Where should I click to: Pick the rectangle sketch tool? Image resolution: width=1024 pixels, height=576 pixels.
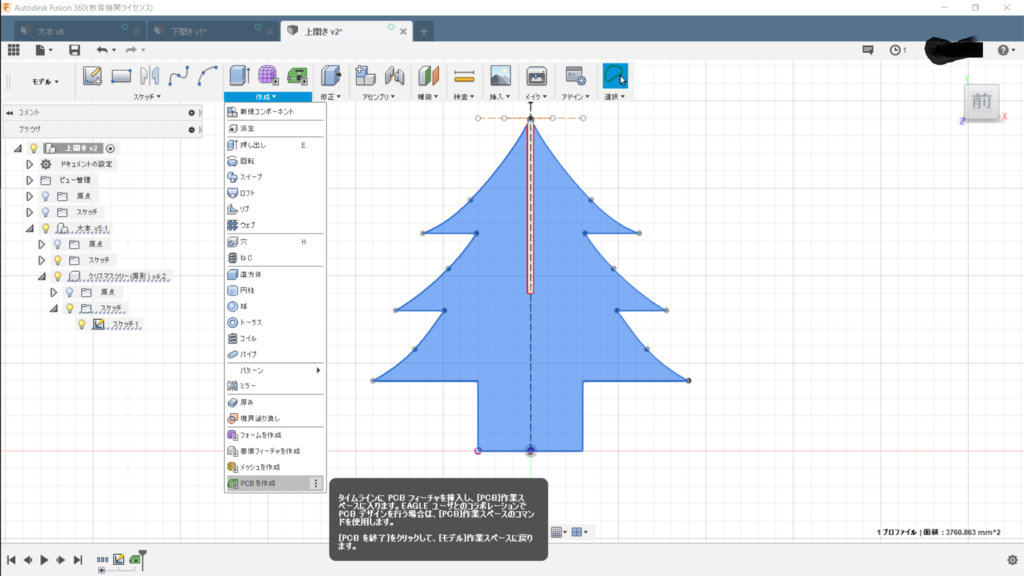(121, 76)
